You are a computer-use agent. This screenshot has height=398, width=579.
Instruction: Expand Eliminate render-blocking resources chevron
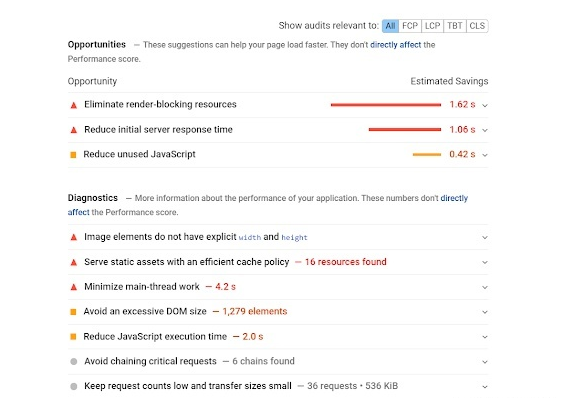pos(485,105)
